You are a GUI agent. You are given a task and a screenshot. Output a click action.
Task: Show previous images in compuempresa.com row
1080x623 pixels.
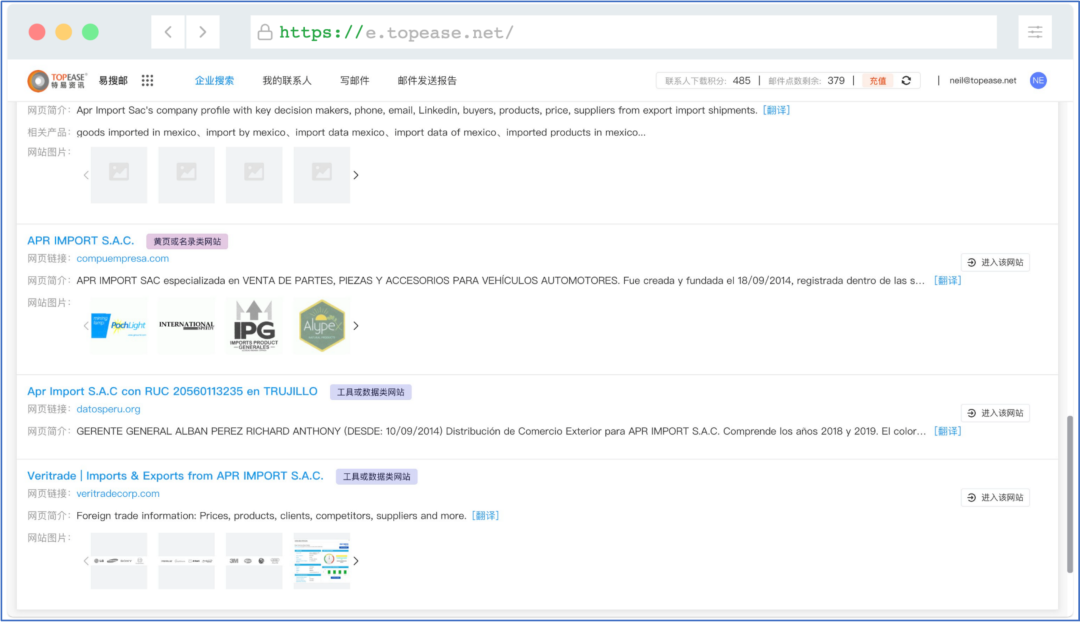click(86, 326)
